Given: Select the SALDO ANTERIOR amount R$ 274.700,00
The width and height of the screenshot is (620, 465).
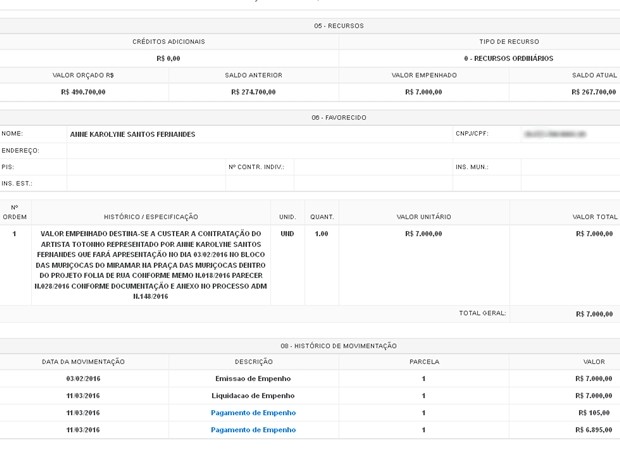Looking at the screenshot, I should 253,92.
